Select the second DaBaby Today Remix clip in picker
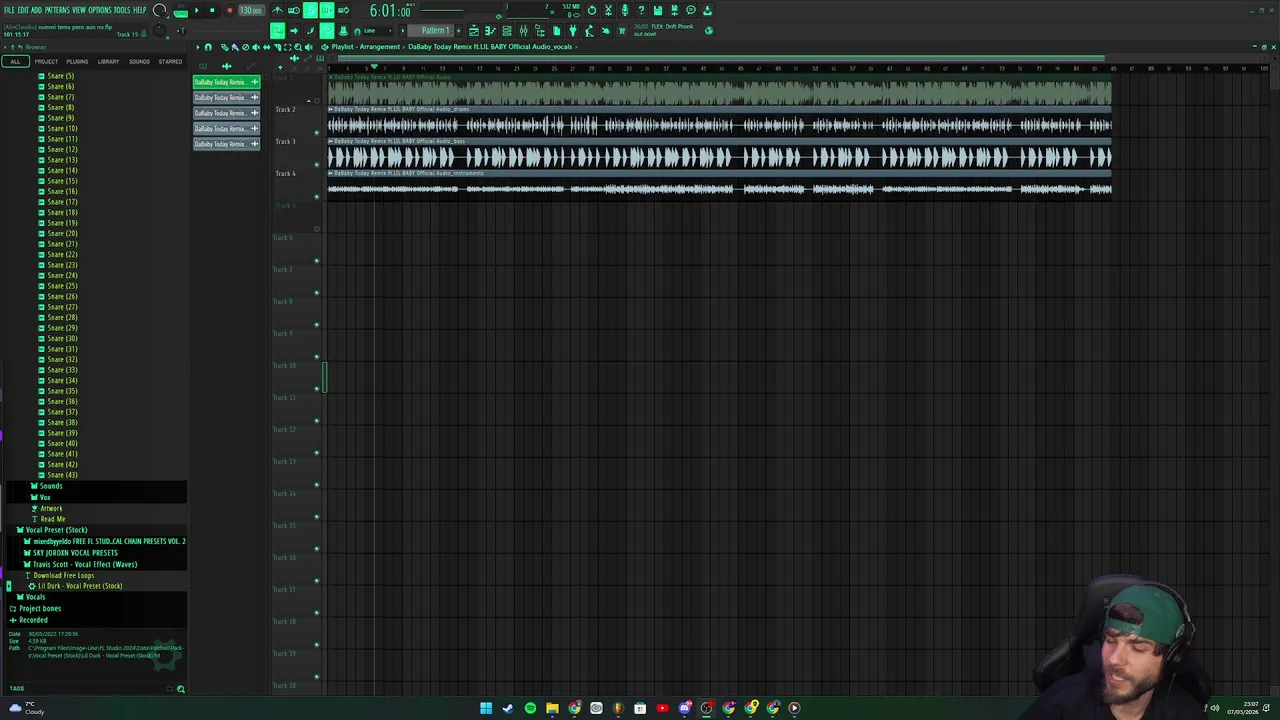 [226, 97]
